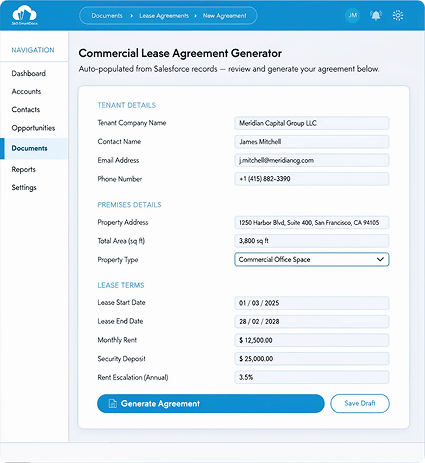
Task: Go to Documents breadcrumb
Action: (x=107, y=16)
